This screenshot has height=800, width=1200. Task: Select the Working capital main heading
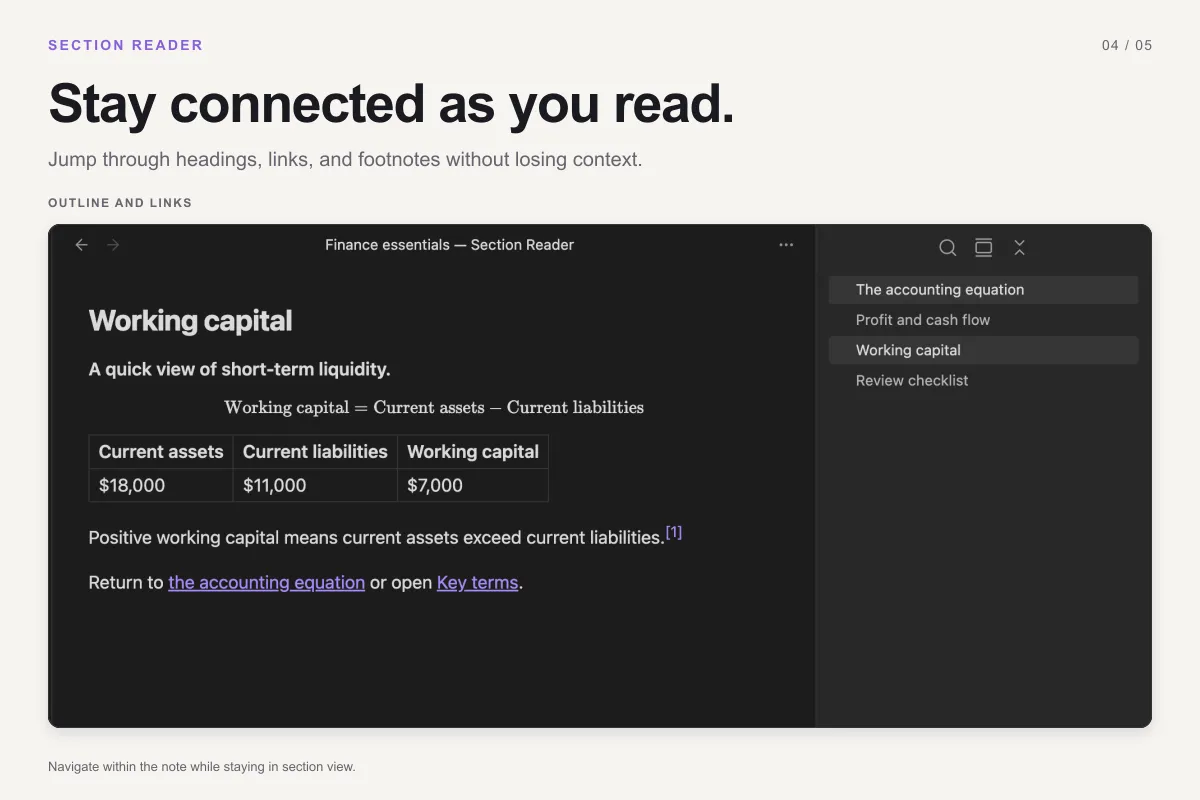tap(190, 321)
